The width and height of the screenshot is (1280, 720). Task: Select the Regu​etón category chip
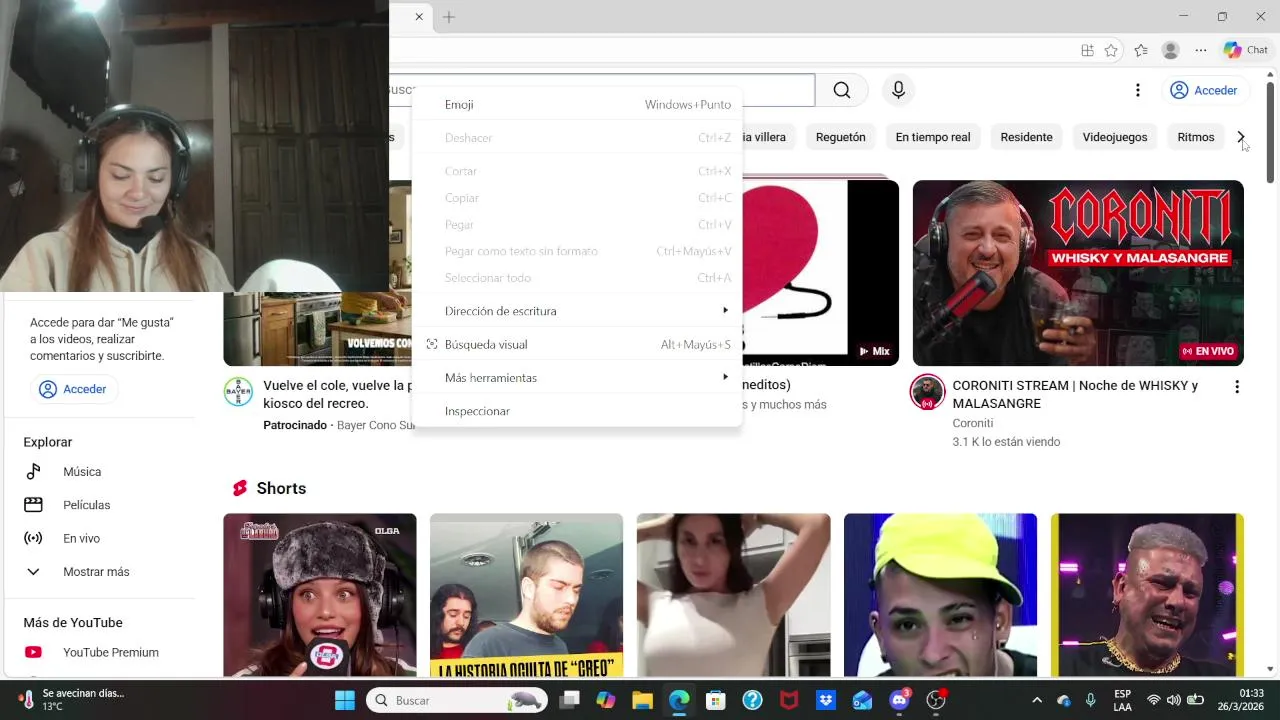840,137
